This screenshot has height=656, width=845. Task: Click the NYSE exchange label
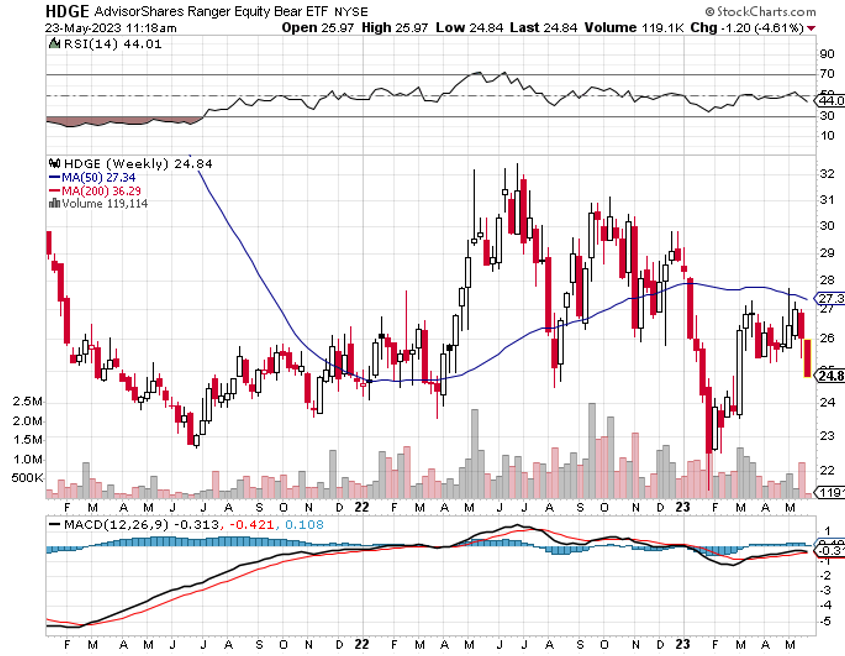(x=351, y=11)
